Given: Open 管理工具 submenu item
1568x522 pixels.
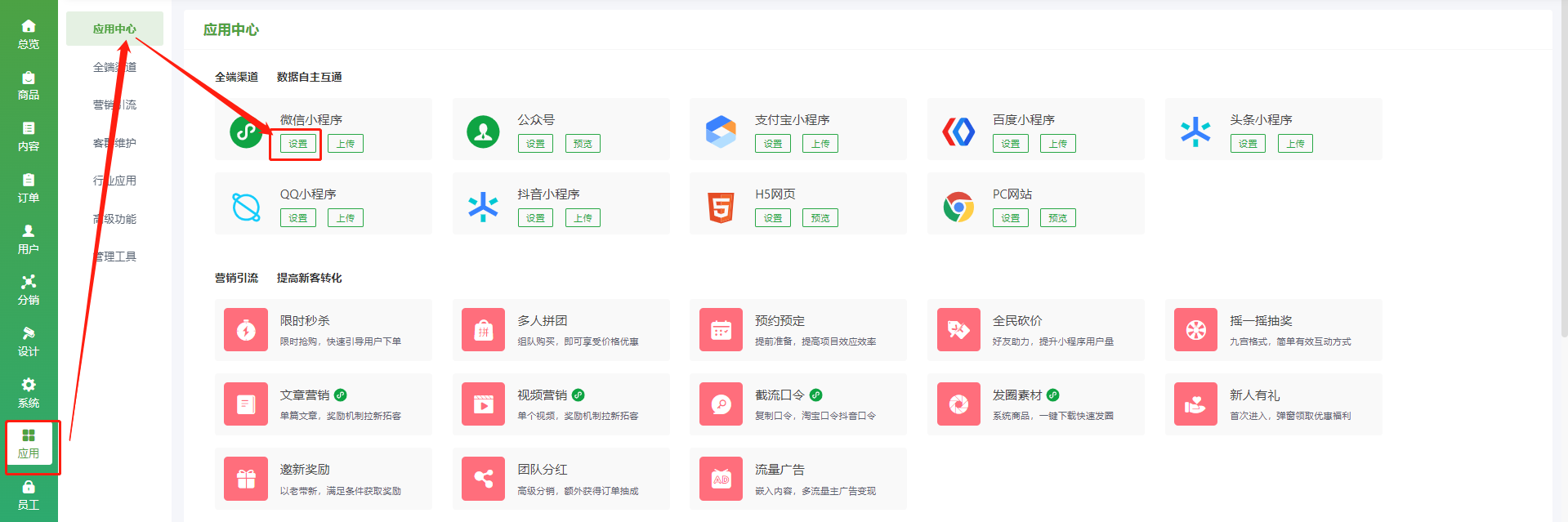Looking at the screenshot, I should pyautogui.click(x=114, y=257).
